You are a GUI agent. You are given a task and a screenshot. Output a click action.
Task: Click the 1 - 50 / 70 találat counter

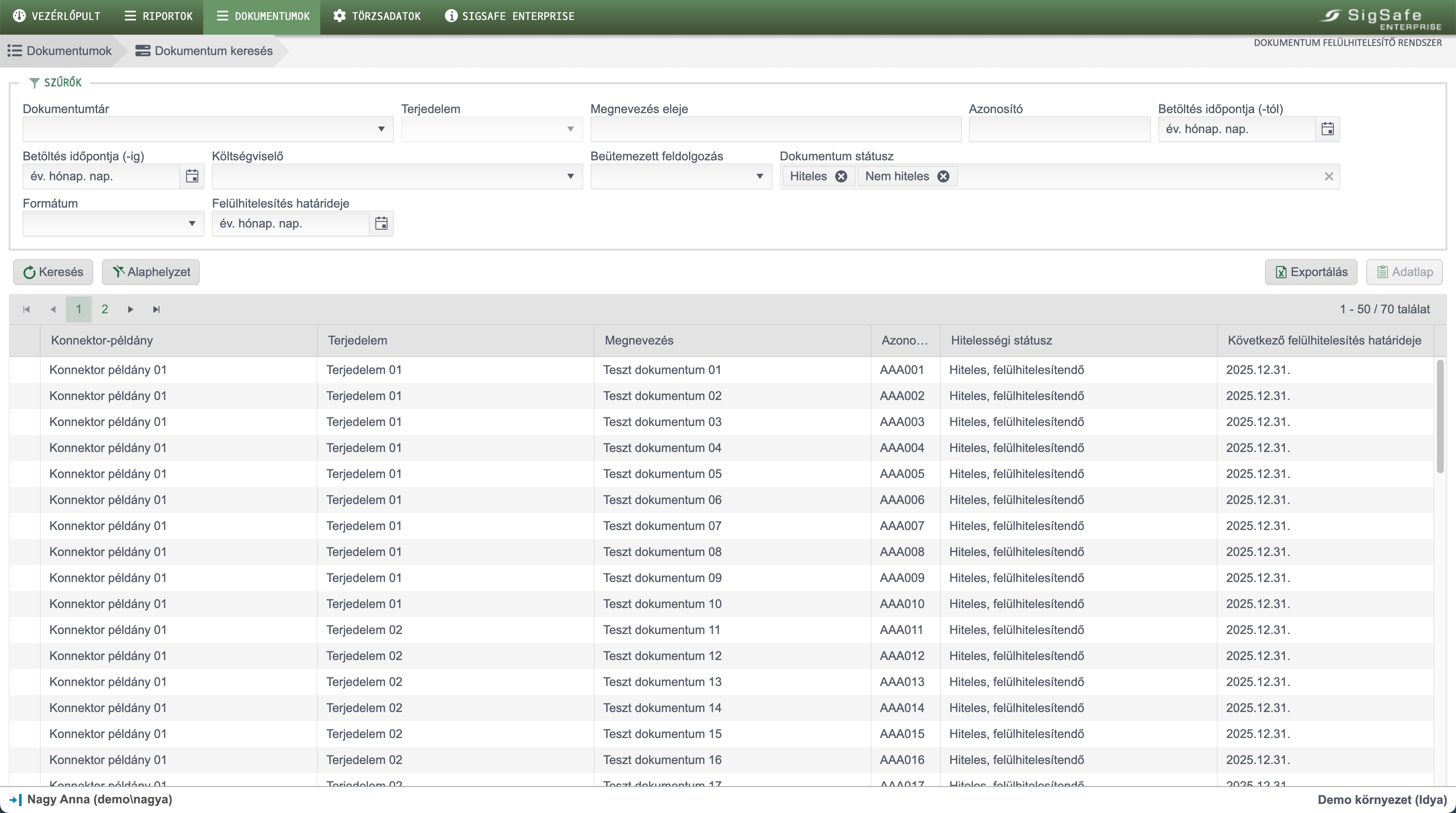1385,309
